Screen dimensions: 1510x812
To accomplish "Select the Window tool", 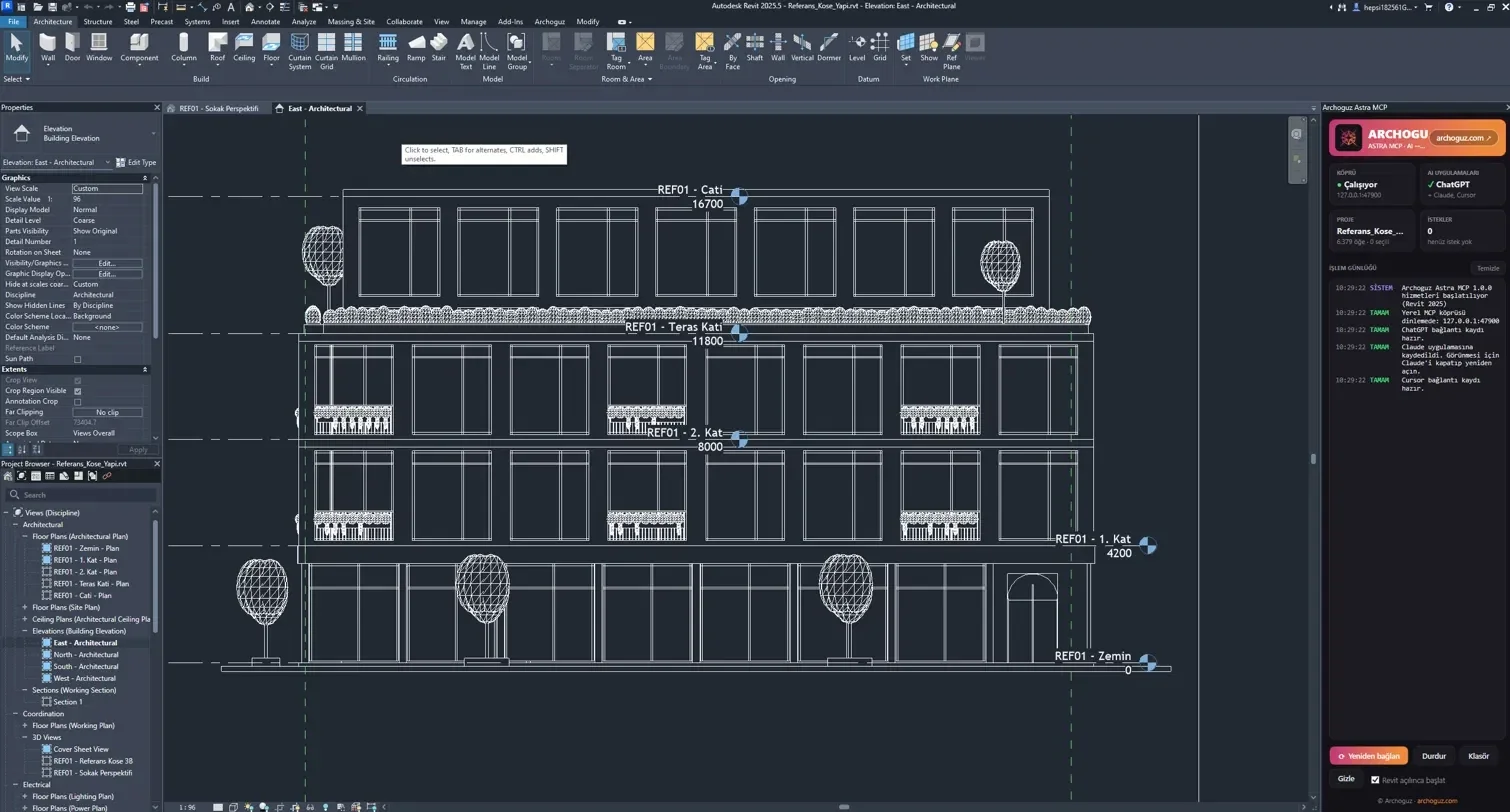I will tap(99, 46).
